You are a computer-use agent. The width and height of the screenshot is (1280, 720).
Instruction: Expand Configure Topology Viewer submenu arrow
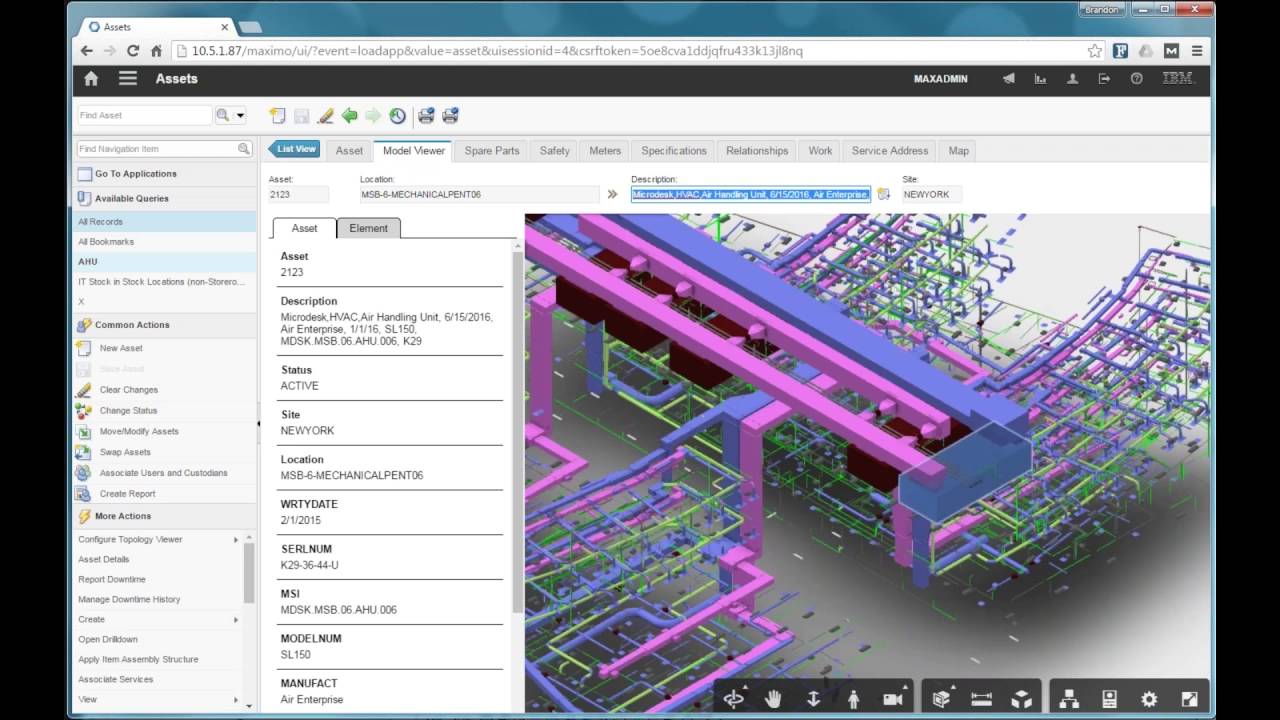[x=237, y=539]
